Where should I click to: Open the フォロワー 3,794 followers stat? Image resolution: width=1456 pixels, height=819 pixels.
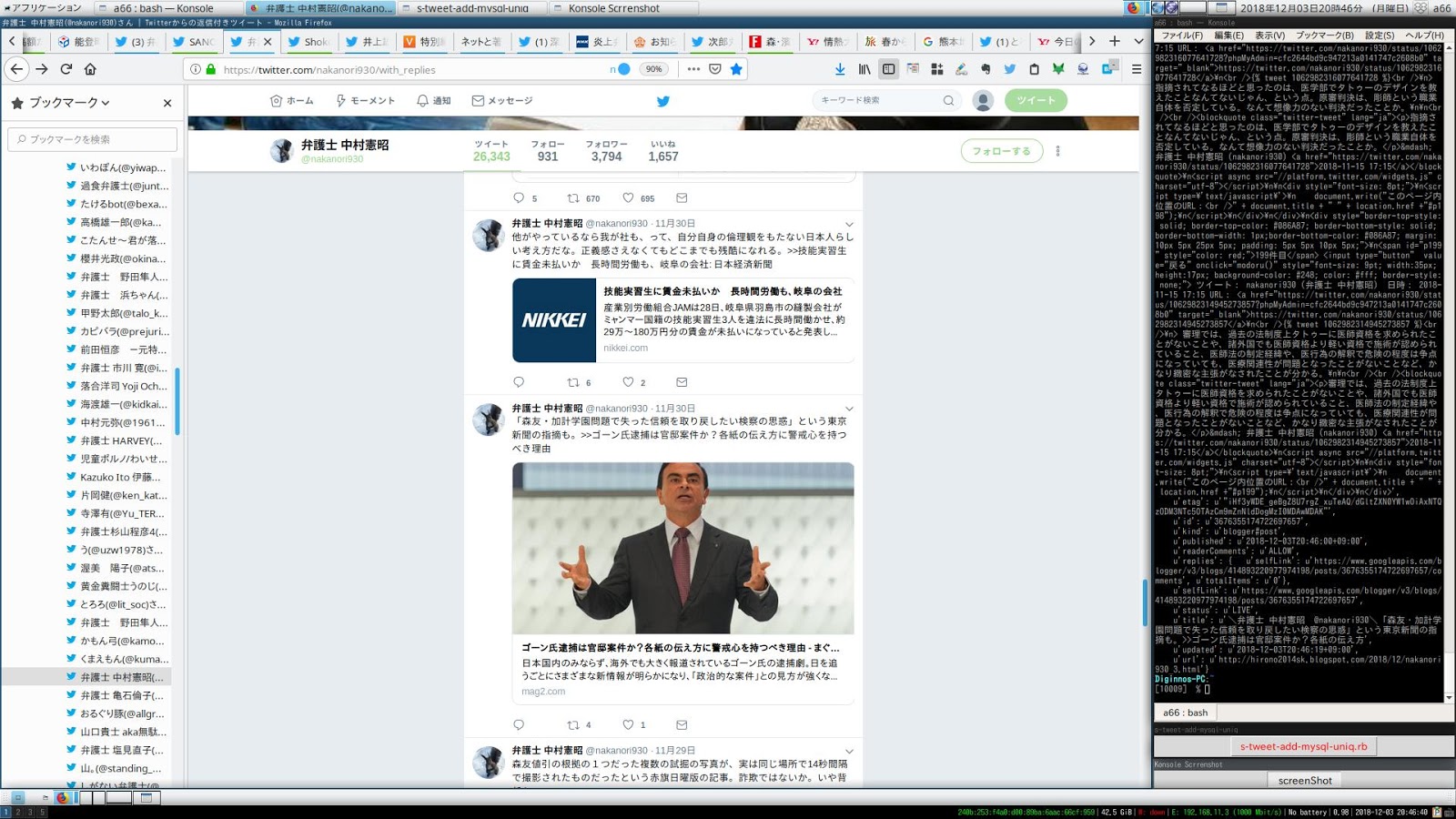coord(606,151)
